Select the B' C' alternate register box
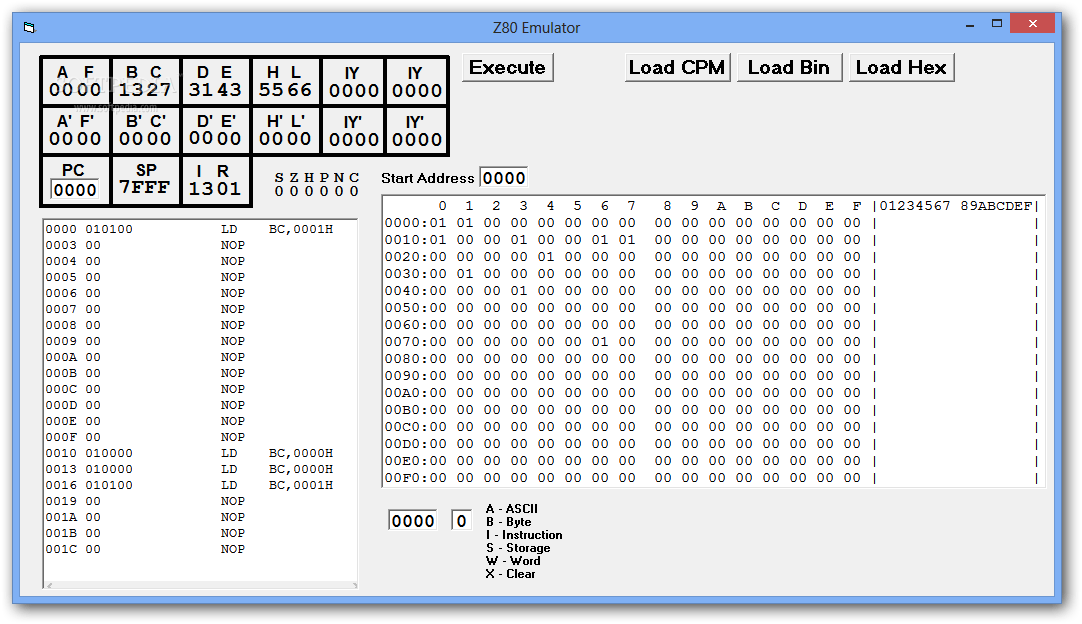1082x624 pixels. click(x=145, y=130)
